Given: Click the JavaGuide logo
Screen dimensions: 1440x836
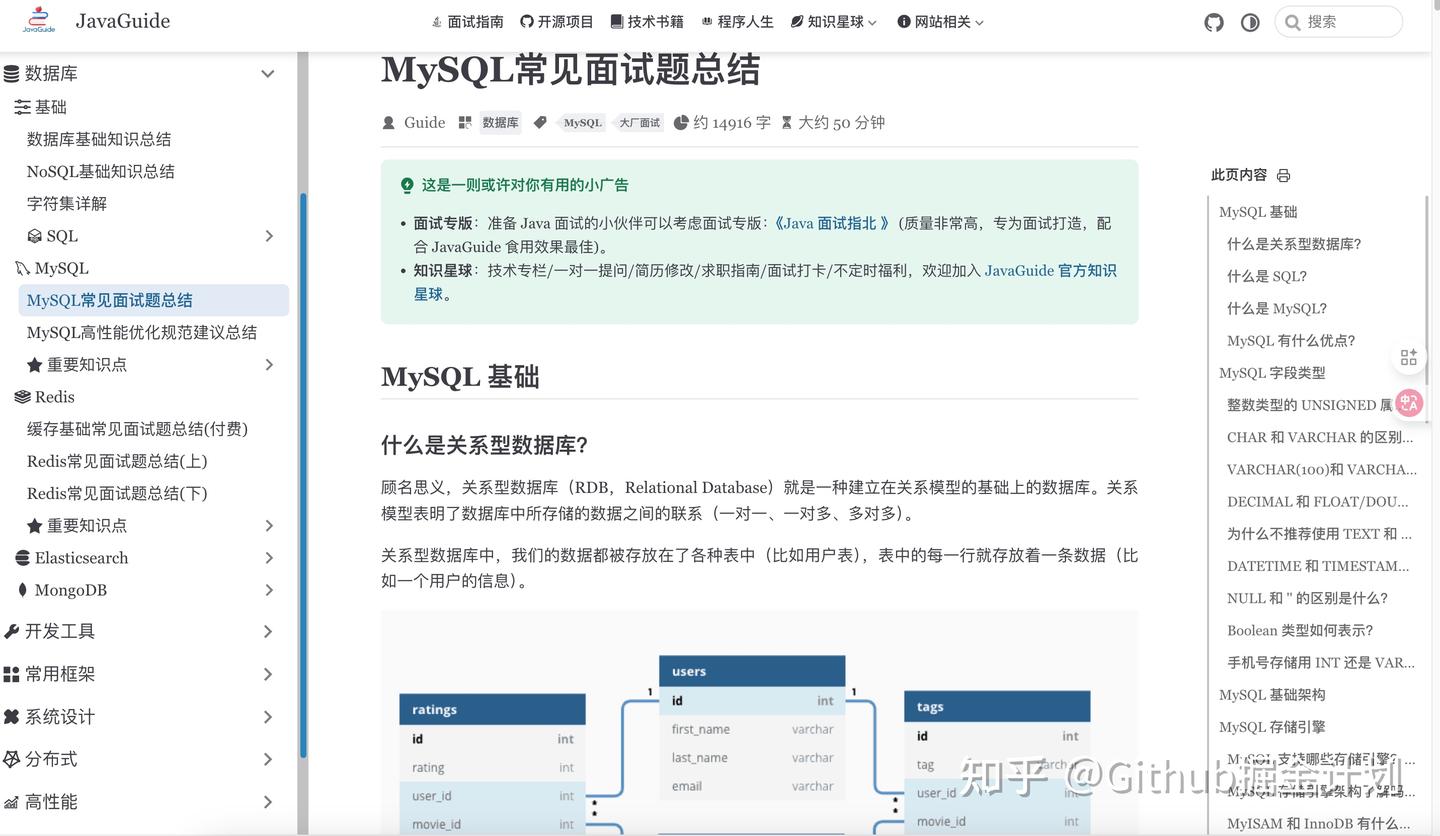Looking at the screenshot, I should point(38,20).
